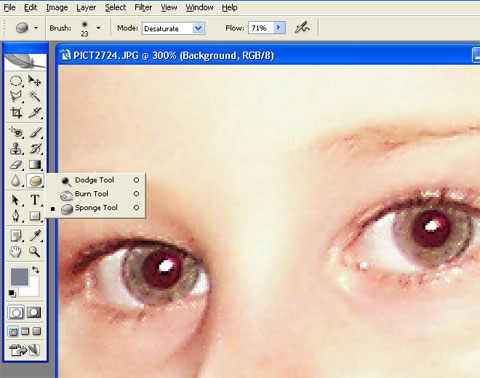Select the Notes tool
Screen dimensions: 480x378
click(x=16, y=236)
